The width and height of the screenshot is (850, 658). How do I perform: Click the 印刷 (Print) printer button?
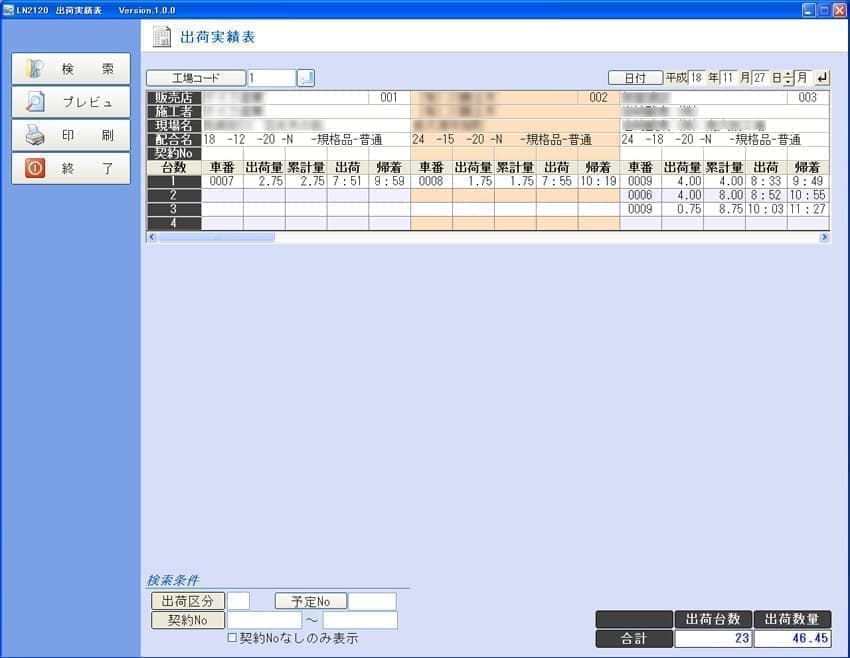pyautogui.click(x=71, y=135)
